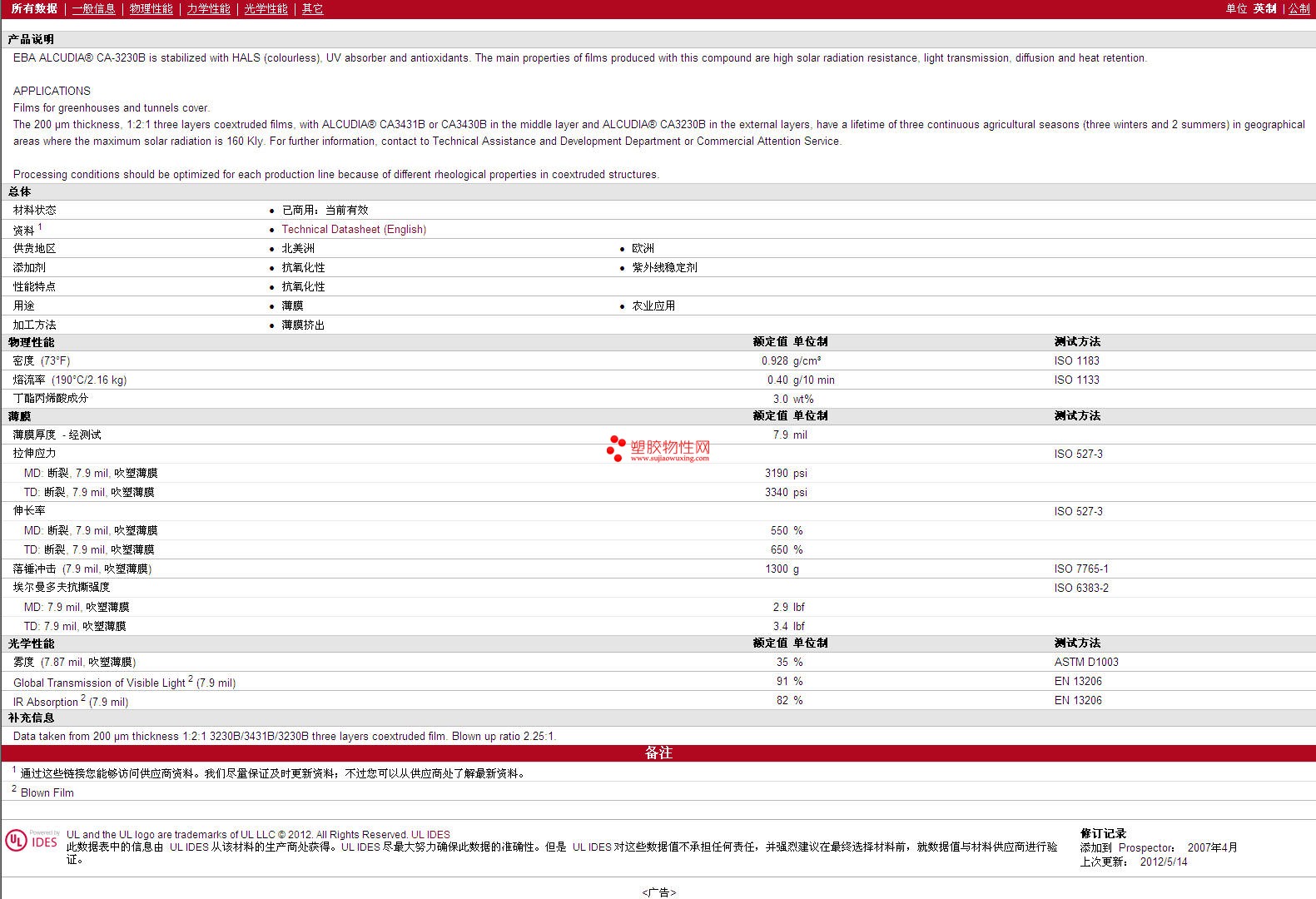Image resolution: width=1316 pixels, height=899 pixels.
Task: Show the 力学性能 tab
Action: tap(208, 8)
